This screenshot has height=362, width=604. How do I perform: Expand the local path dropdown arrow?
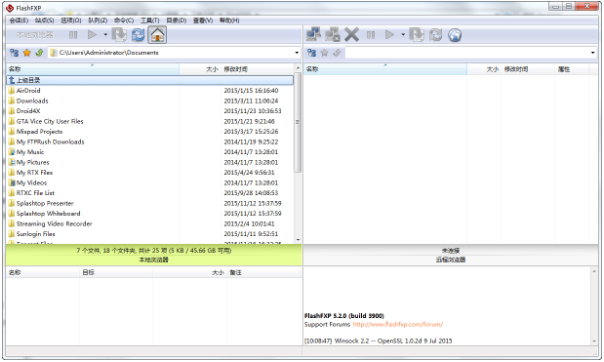tap(297, 53)
